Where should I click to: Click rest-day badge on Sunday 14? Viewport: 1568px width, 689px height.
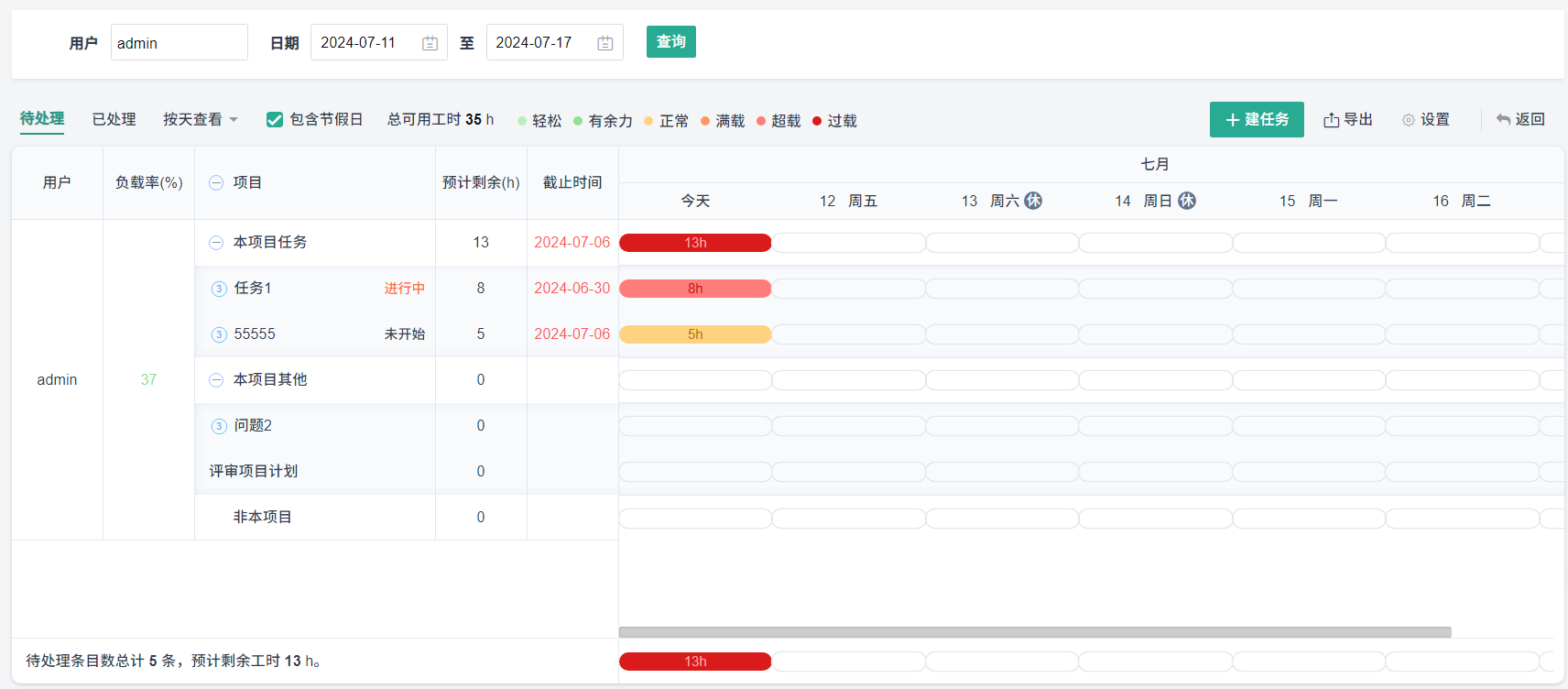1187,201
